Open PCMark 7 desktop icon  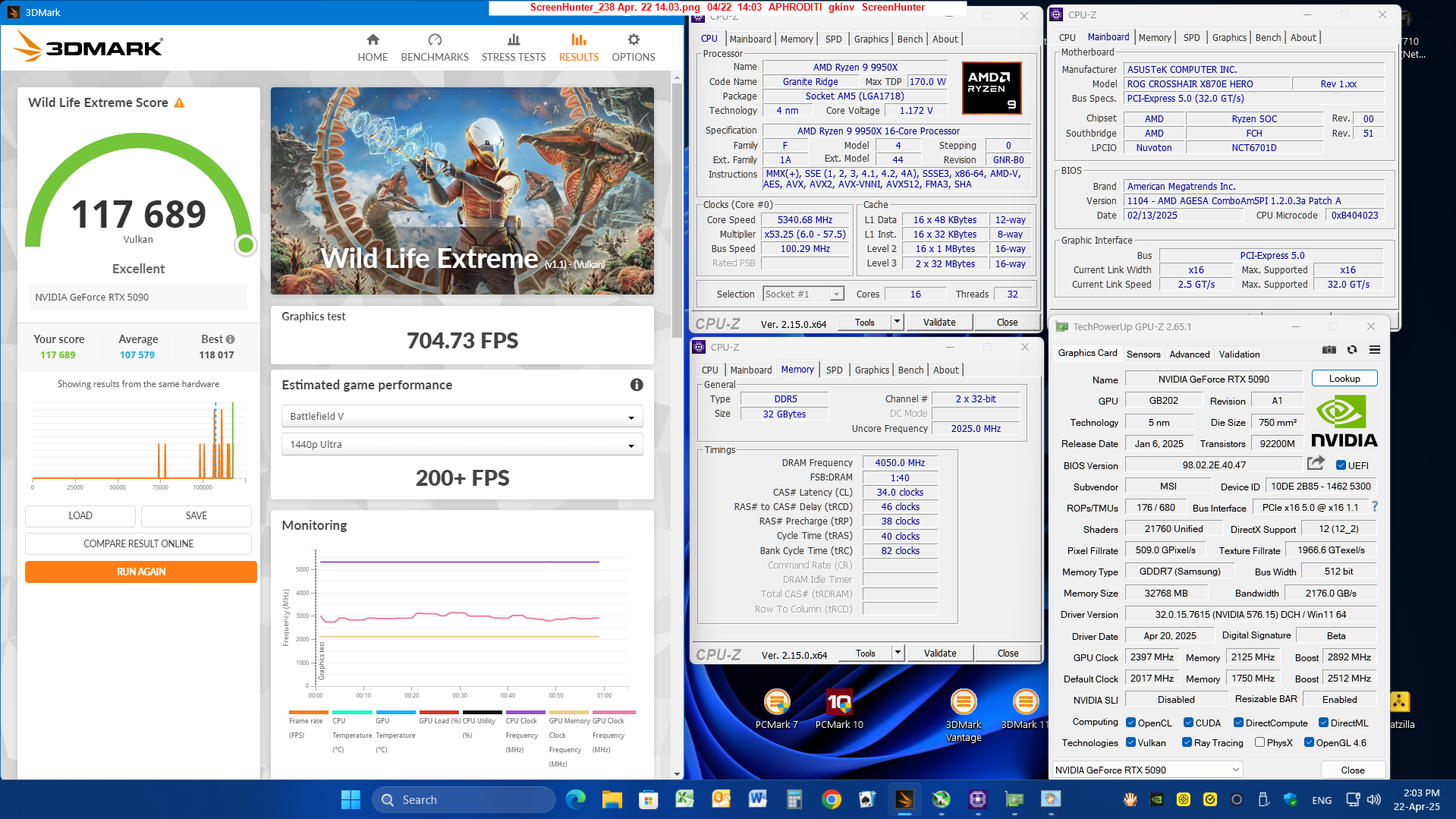click(777, 710)
